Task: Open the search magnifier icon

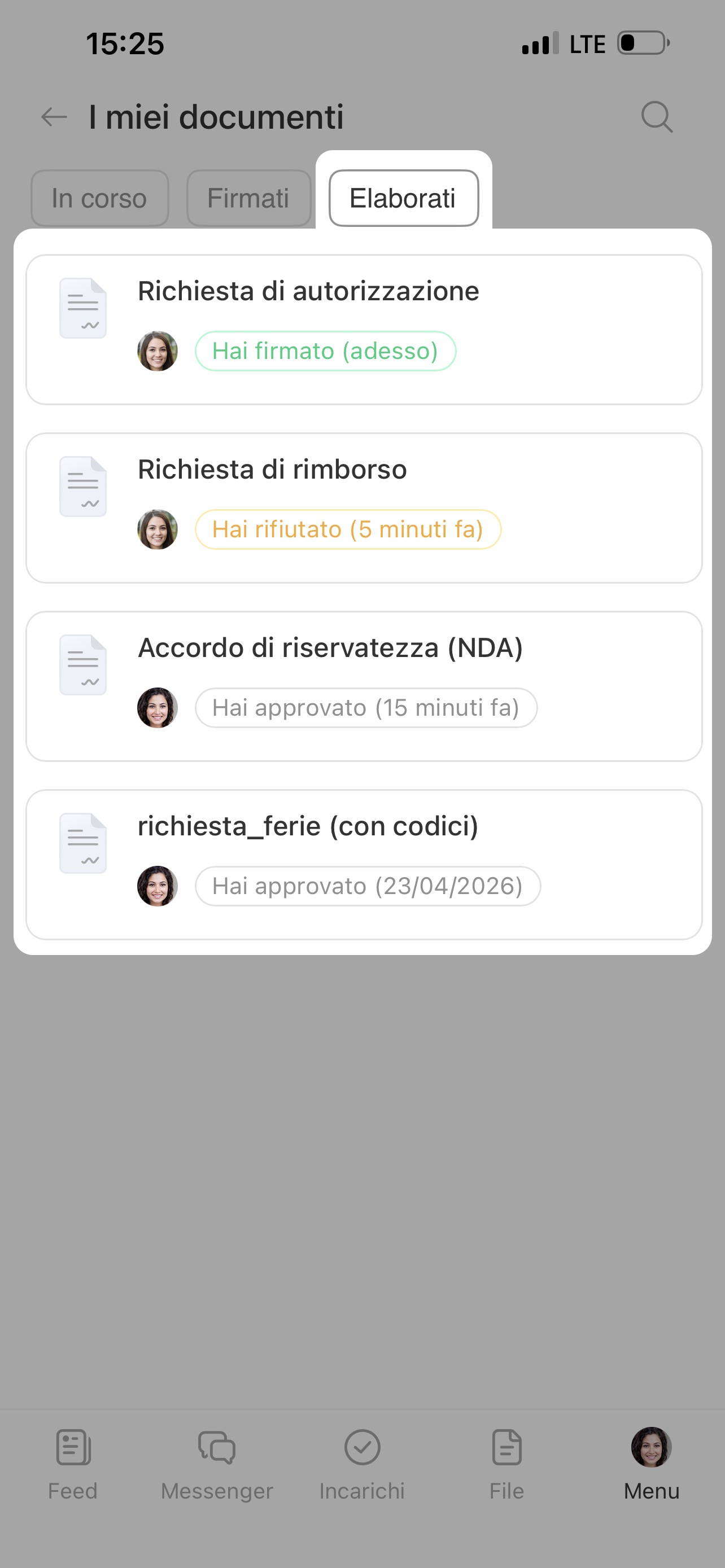Action: pos(657,117)
